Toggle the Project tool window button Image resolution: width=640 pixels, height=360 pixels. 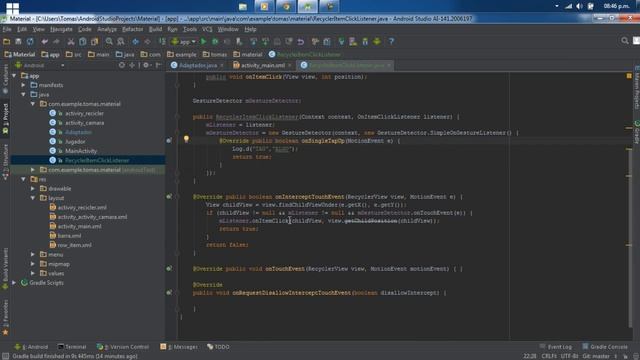pos(5,119)
